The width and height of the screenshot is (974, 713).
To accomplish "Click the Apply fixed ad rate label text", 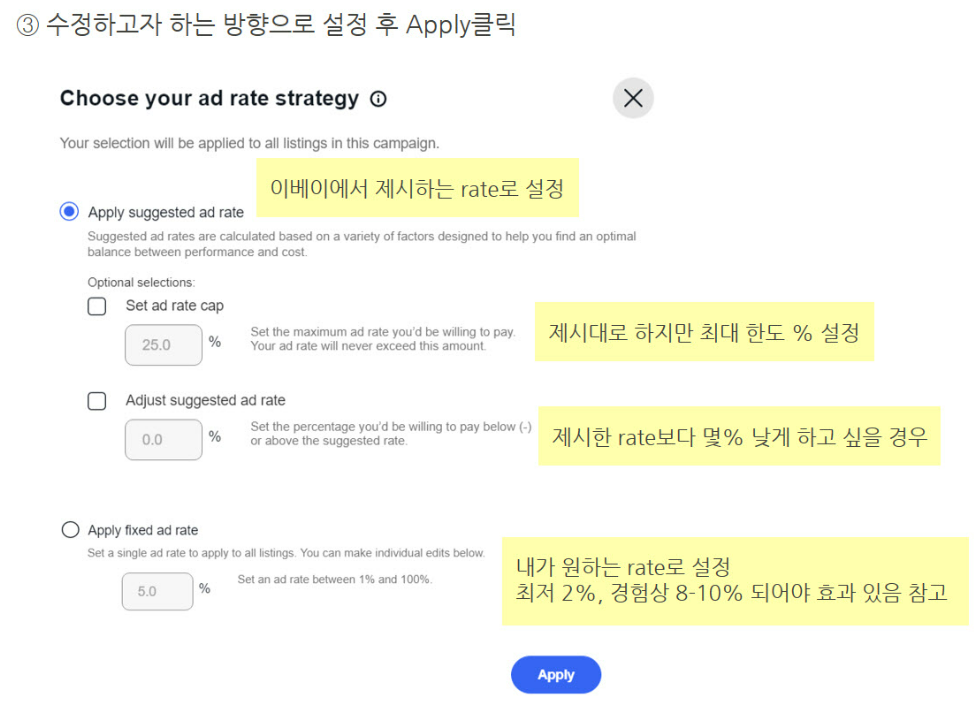I will click(x=143, y=530).
